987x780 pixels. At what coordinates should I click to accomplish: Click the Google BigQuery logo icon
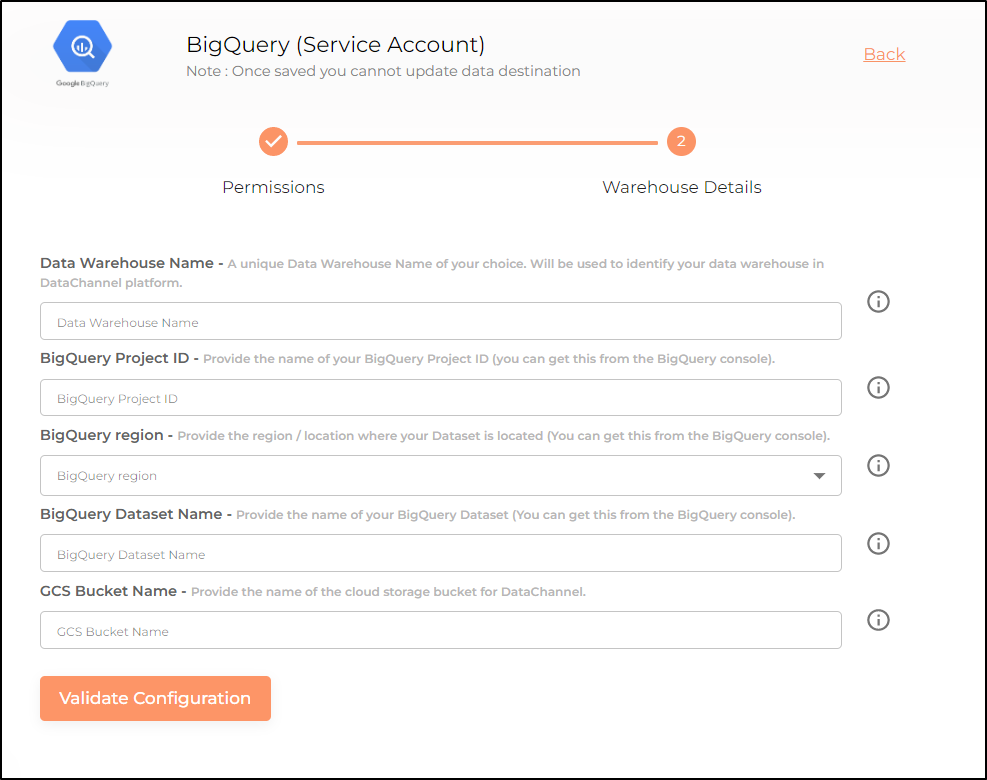82,53
